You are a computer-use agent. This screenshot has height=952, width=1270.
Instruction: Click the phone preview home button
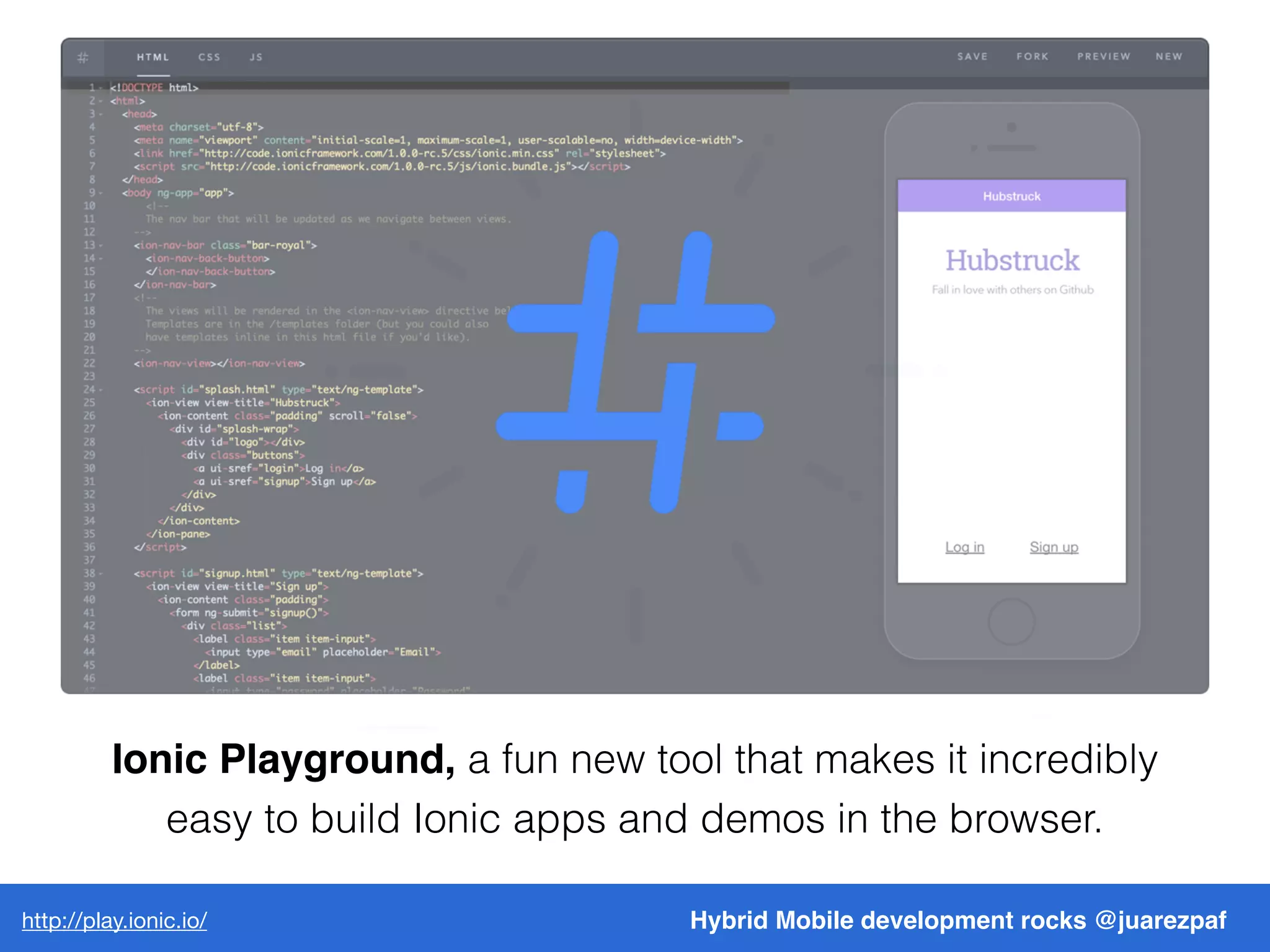[1011, 621]
